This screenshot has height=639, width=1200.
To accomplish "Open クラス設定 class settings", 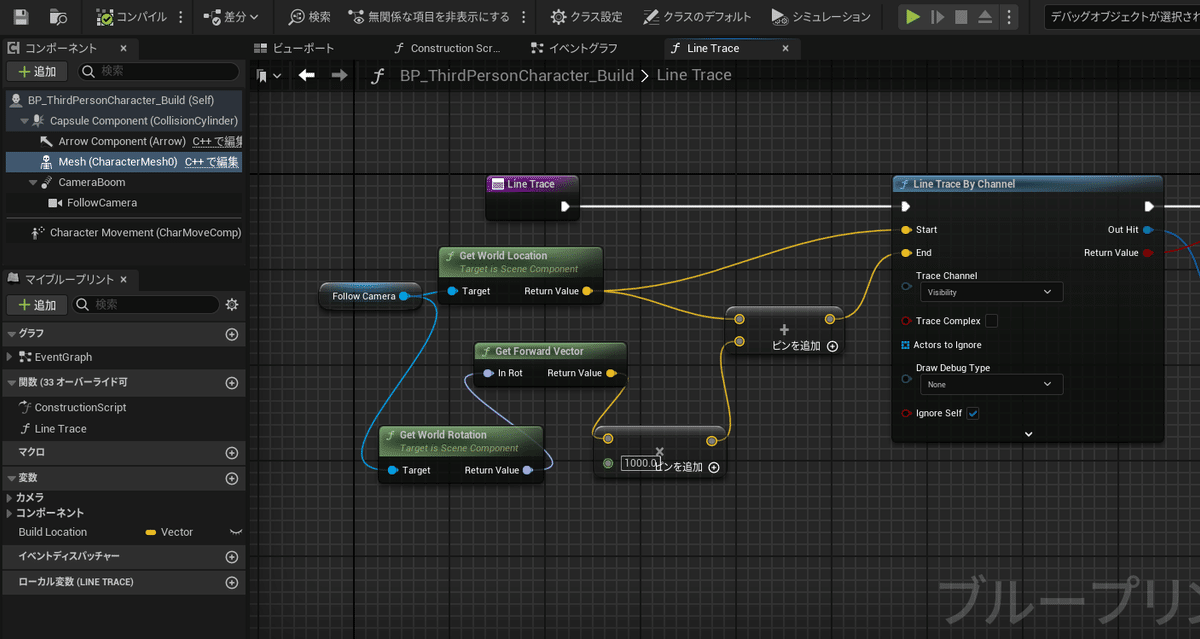I will click(586, 17).
